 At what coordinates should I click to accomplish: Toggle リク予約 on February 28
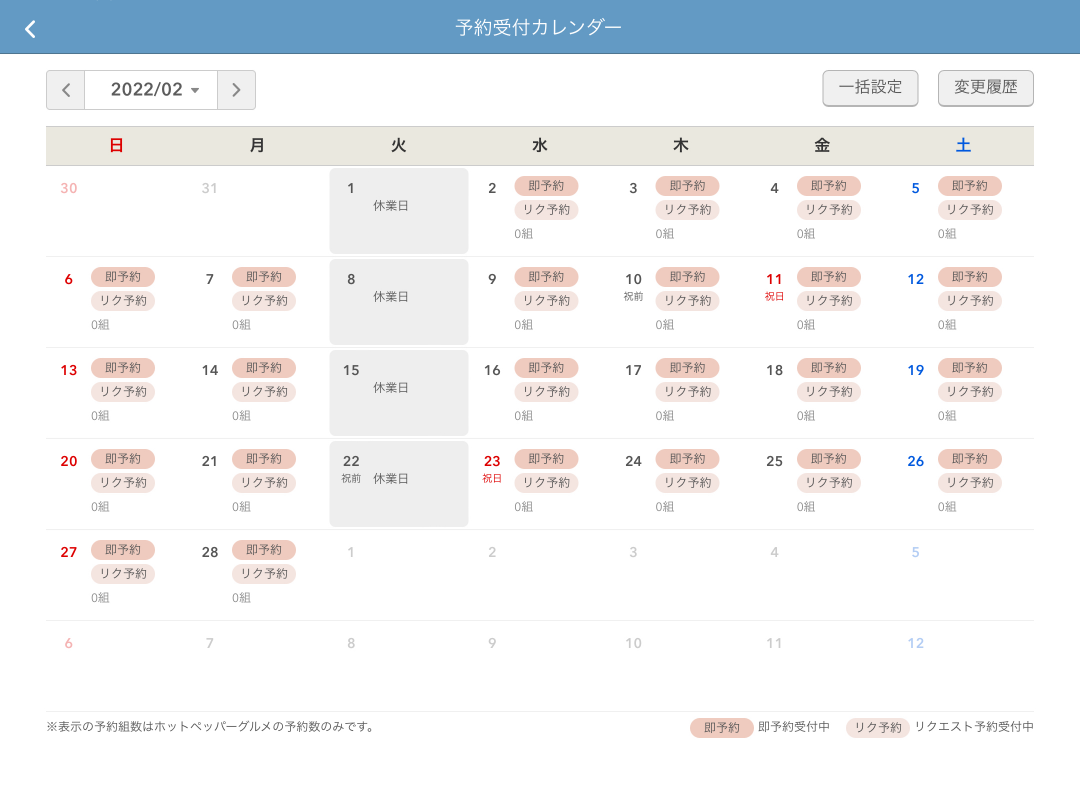click(x=264, y=574)
